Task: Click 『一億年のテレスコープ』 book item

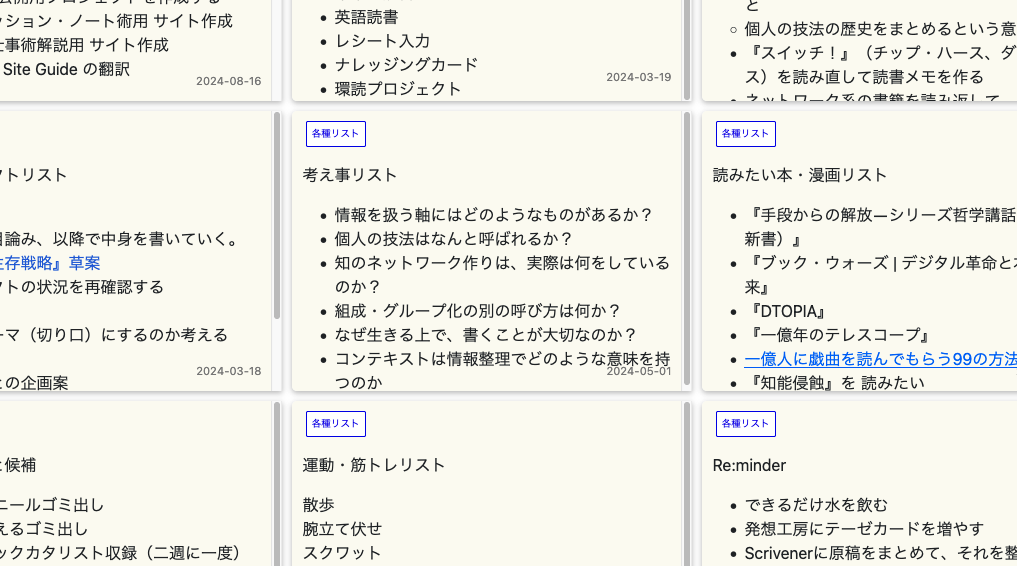Action: click(x=839, y=335)
